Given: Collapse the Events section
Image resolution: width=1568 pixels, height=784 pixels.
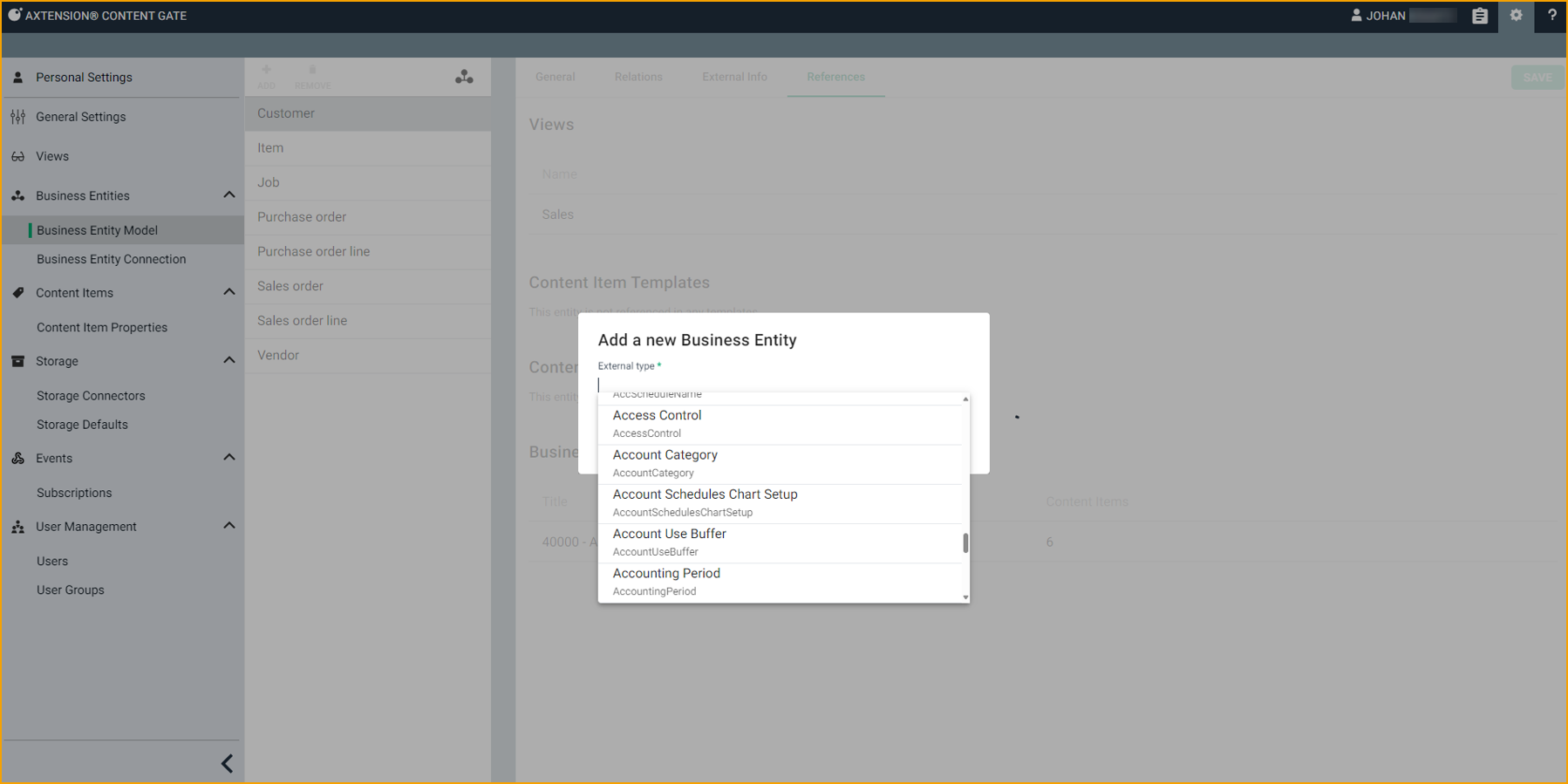Looking at the screenshot, I should pos(229,458).
